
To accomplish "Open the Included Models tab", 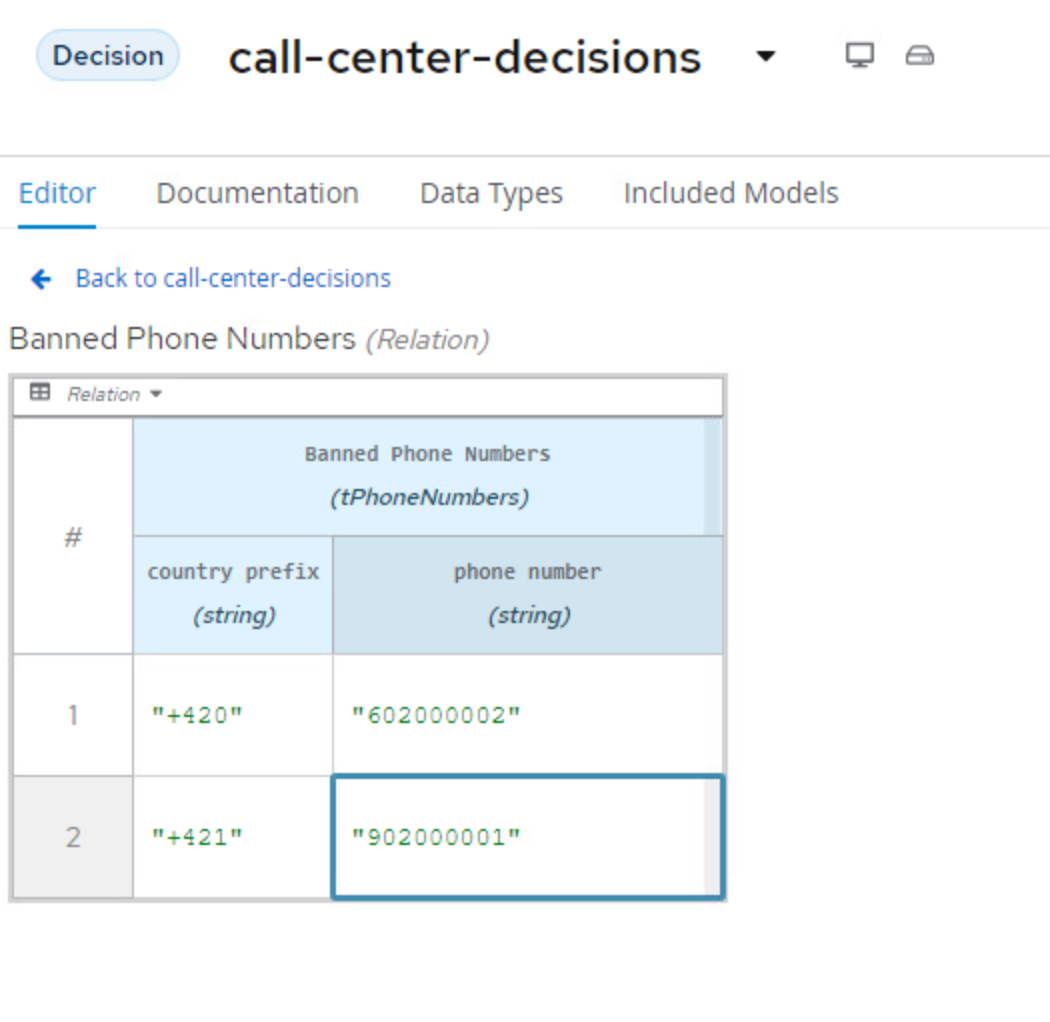I will coord(731,194).
